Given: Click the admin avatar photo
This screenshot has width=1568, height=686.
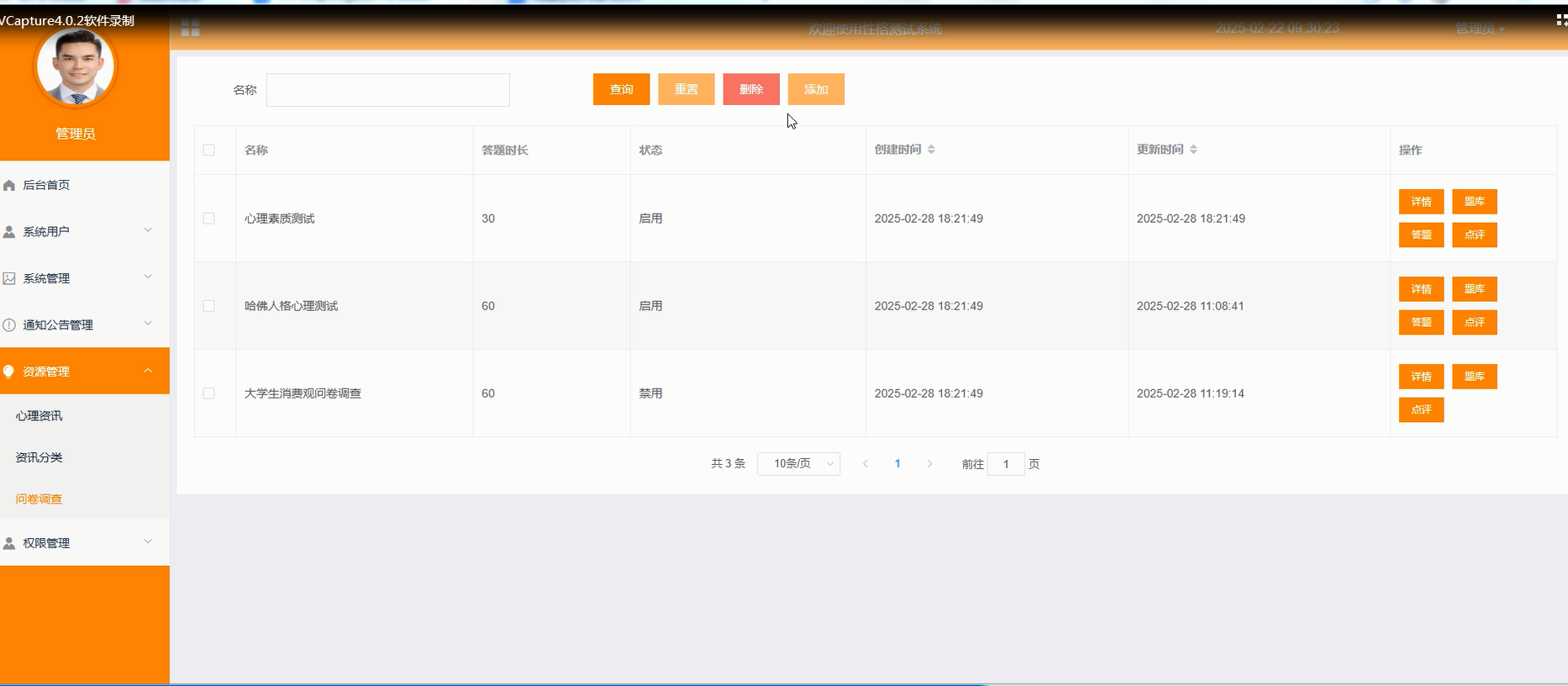Looking at the screenshot, I should [76, 67].
